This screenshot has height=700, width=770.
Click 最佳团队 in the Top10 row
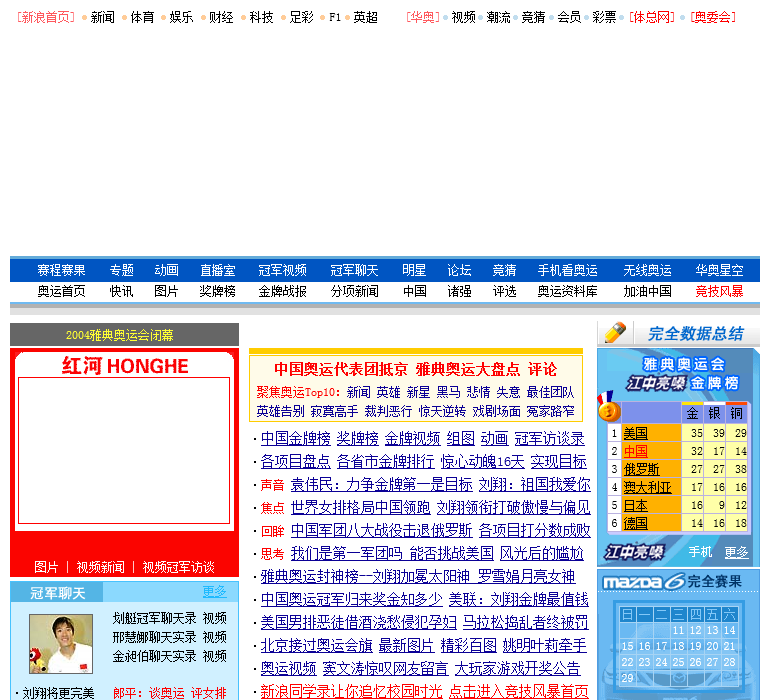(550, 392)
